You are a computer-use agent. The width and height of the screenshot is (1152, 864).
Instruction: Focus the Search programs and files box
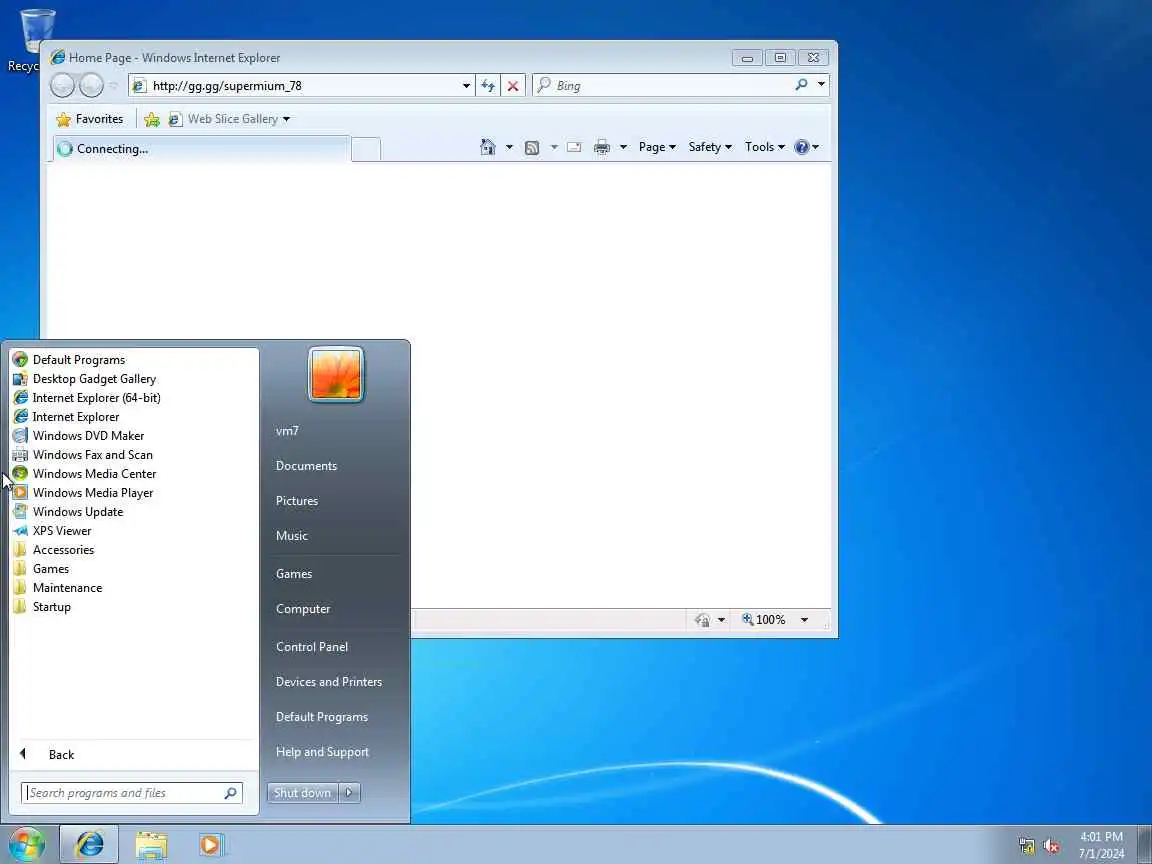tap(132, 793)
